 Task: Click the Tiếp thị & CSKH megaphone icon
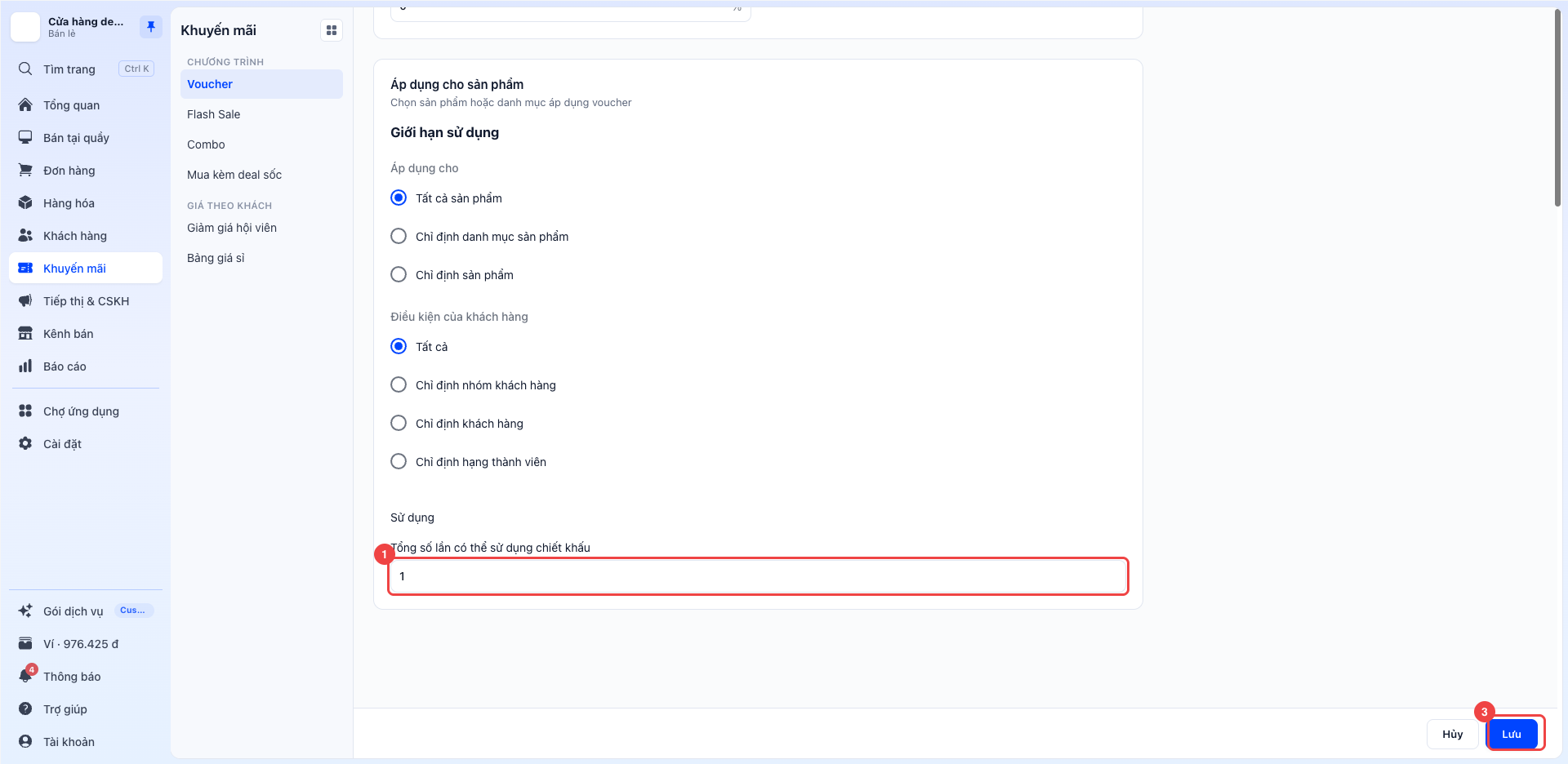click(25, 300)
